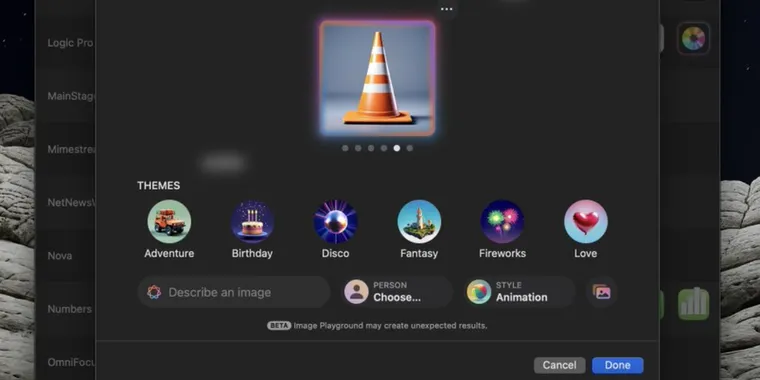The height and width of the screenshot is (380, 760).
Task: Click the Image Playground flower icon
Action: coord(154,292)
